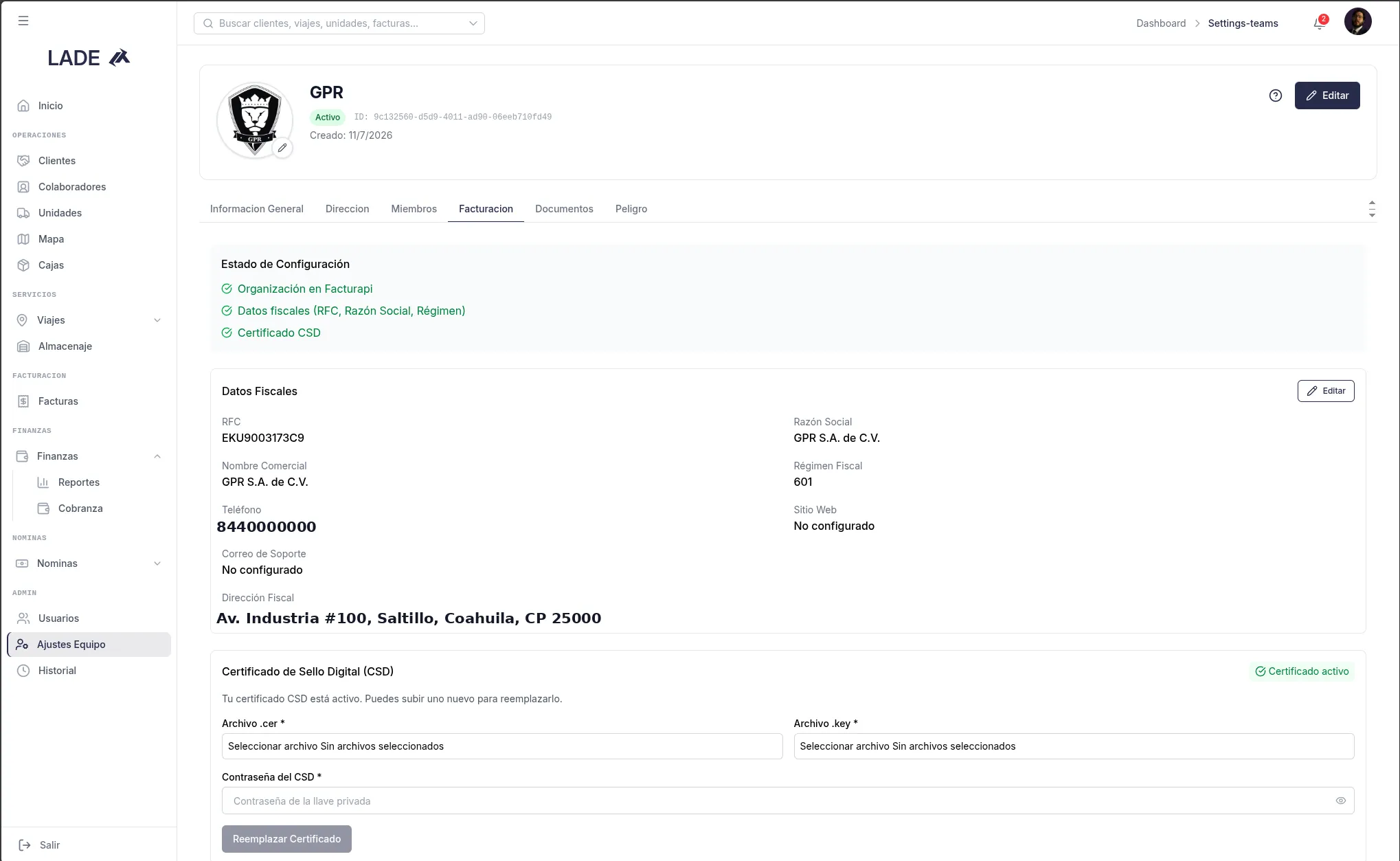The image size is (1400, 861).
Task: Toggle the hamburger sidebar menu icon
Action: click(x=23, y=21)
